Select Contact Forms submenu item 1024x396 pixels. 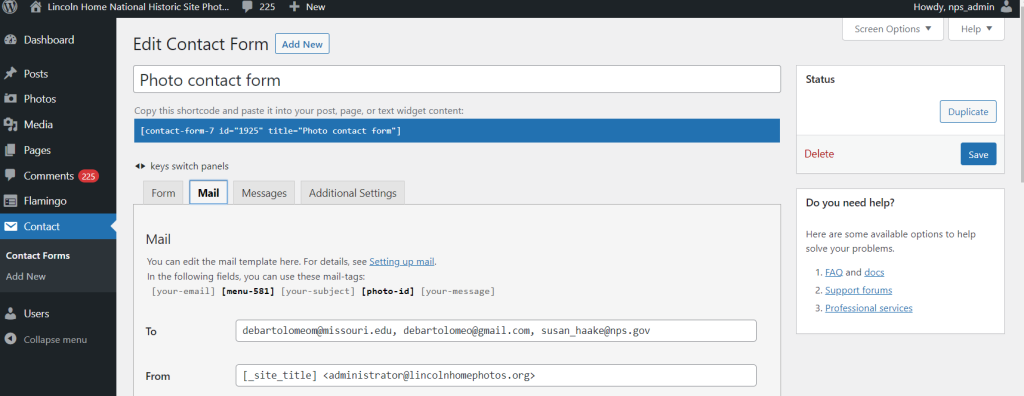coord(38,256)
